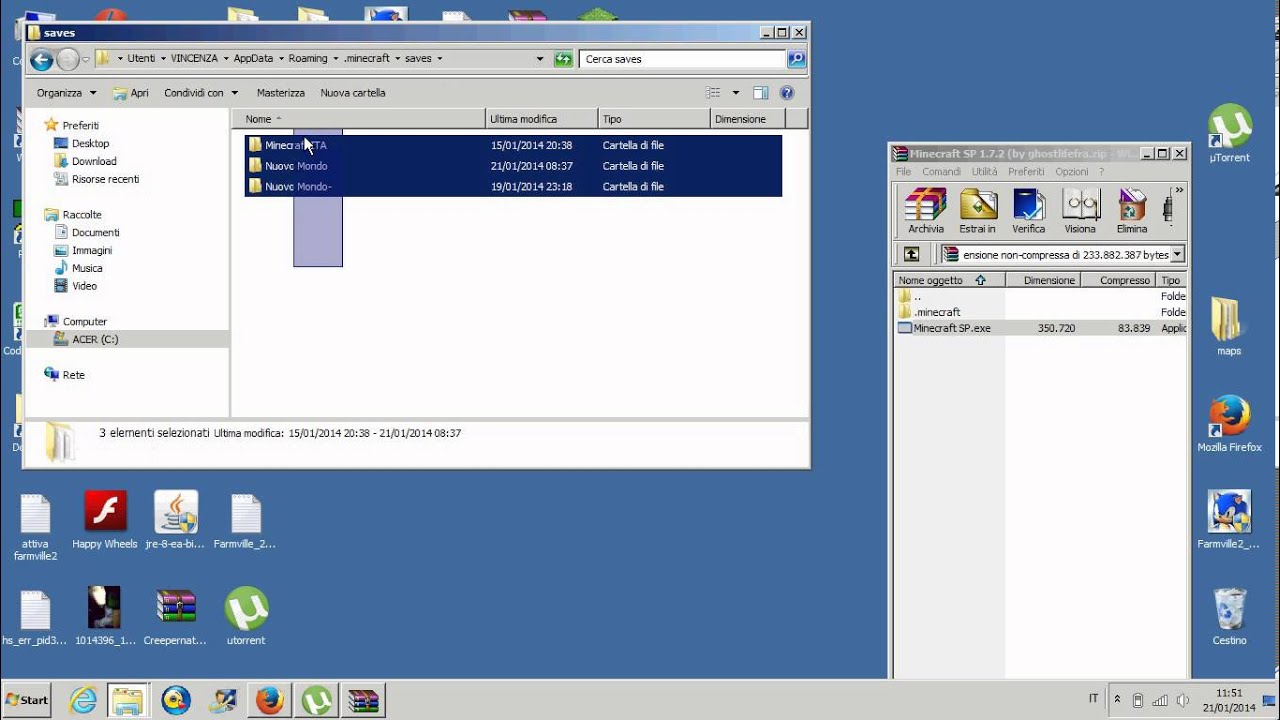This screenshot has height=720, width=1280.
Task: Open the Organizza dropdown menu
Action: [66, 93]
